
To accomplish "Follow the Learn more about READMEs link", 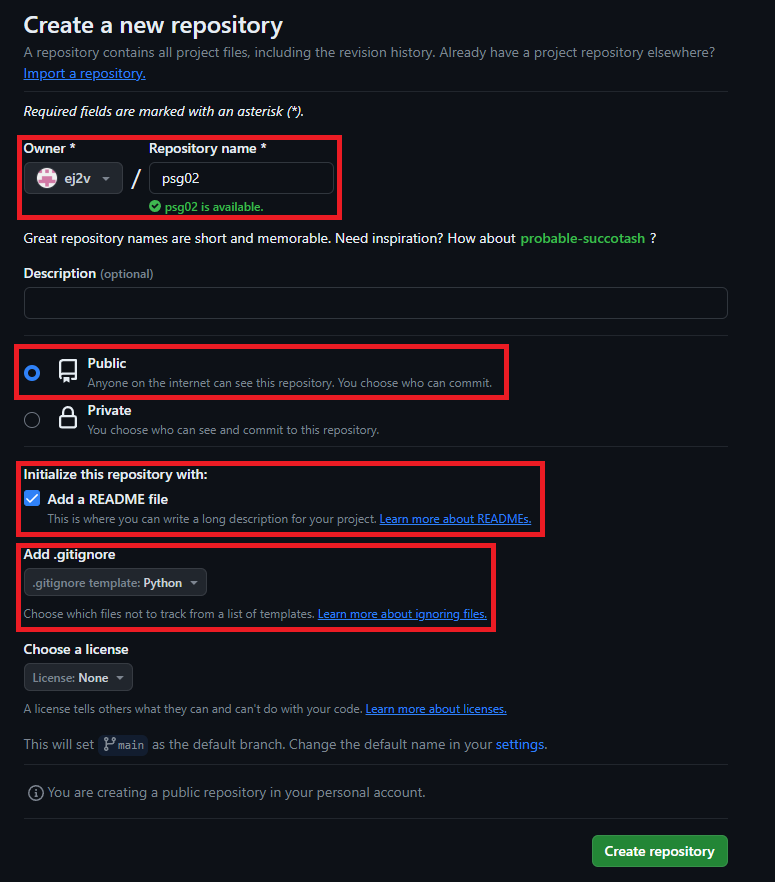I will [455, 520].
